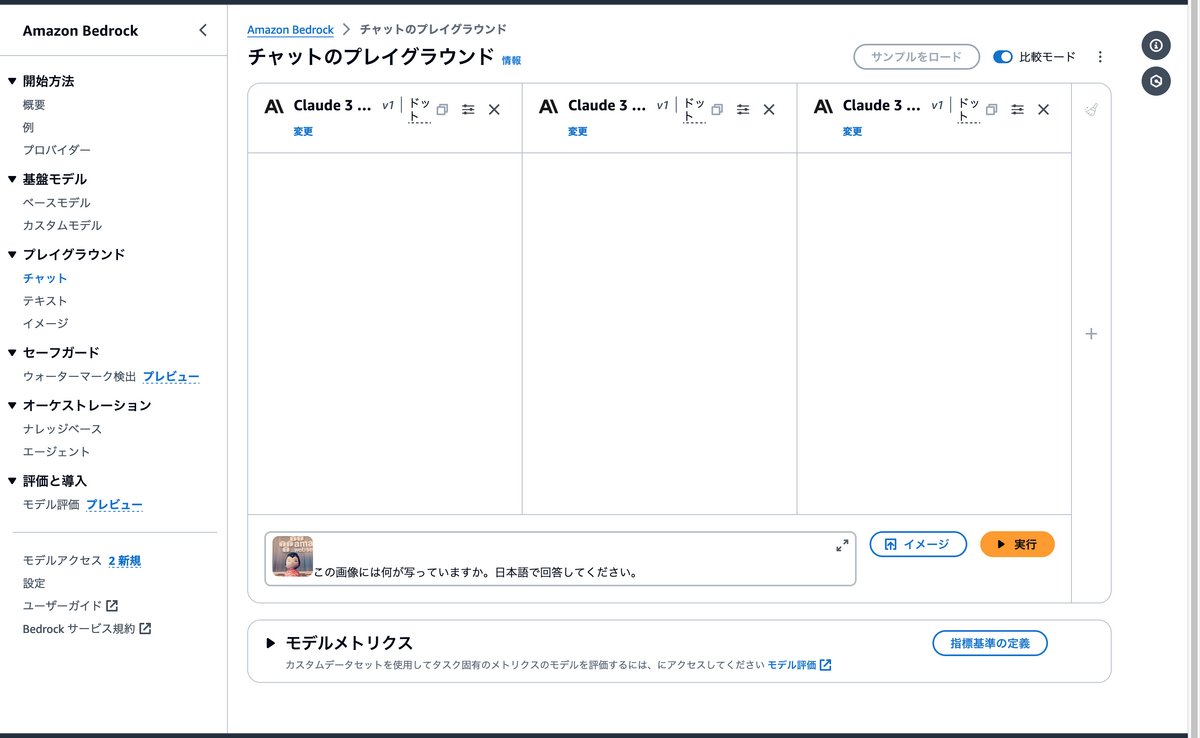The width and height of the screenshot is (1200, 738).
Task: Click the イメージ upload button
Action: (918, 544)
